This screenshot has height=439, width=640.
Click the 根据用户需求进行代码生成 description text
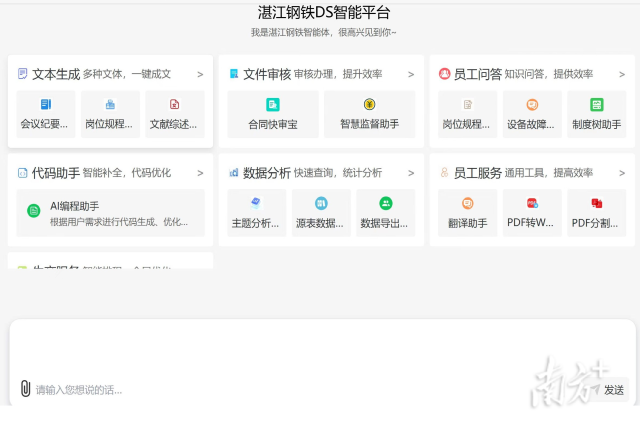(x=119, y=222)
